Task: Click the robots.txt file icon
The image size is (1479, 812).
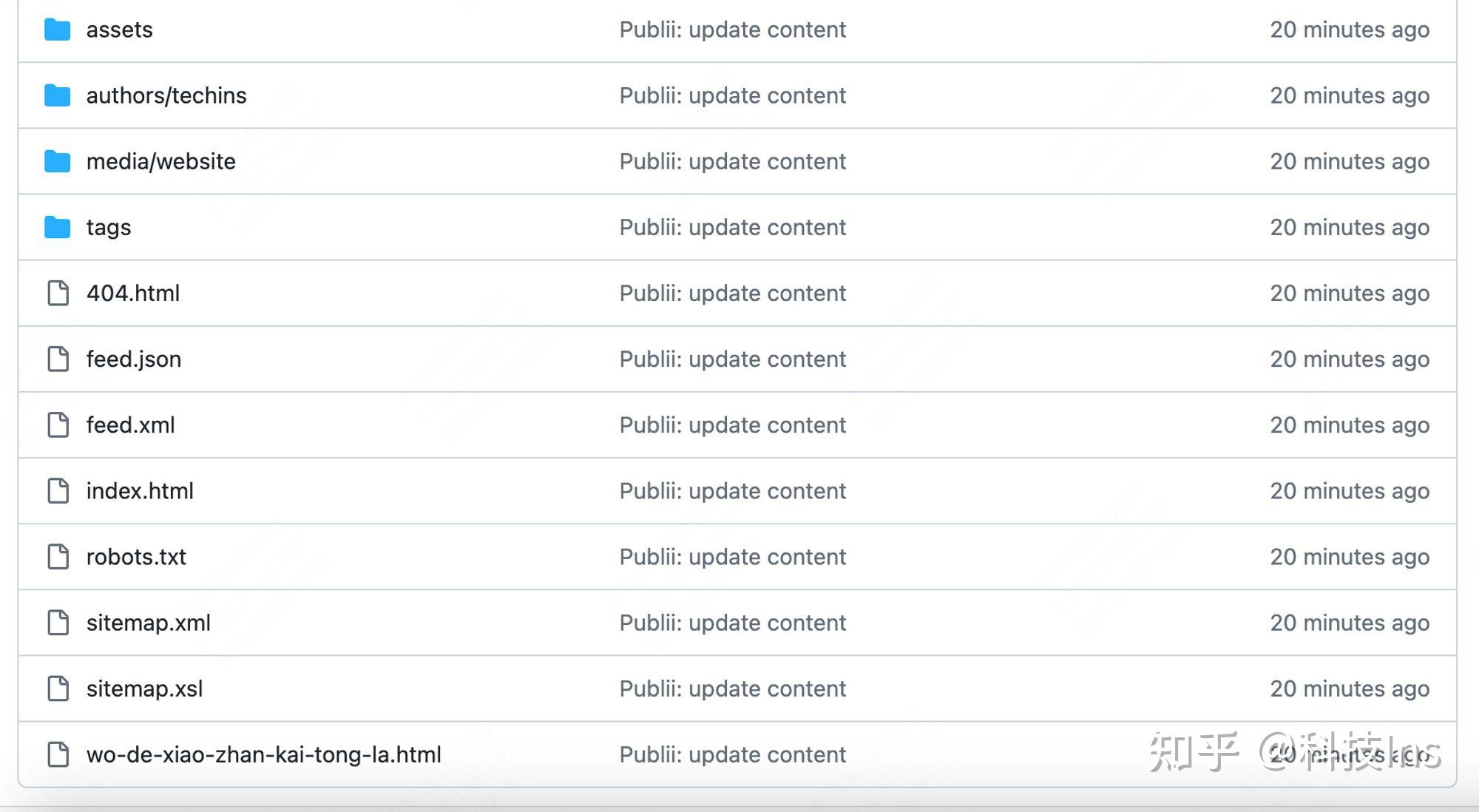Action: point(58,557)
